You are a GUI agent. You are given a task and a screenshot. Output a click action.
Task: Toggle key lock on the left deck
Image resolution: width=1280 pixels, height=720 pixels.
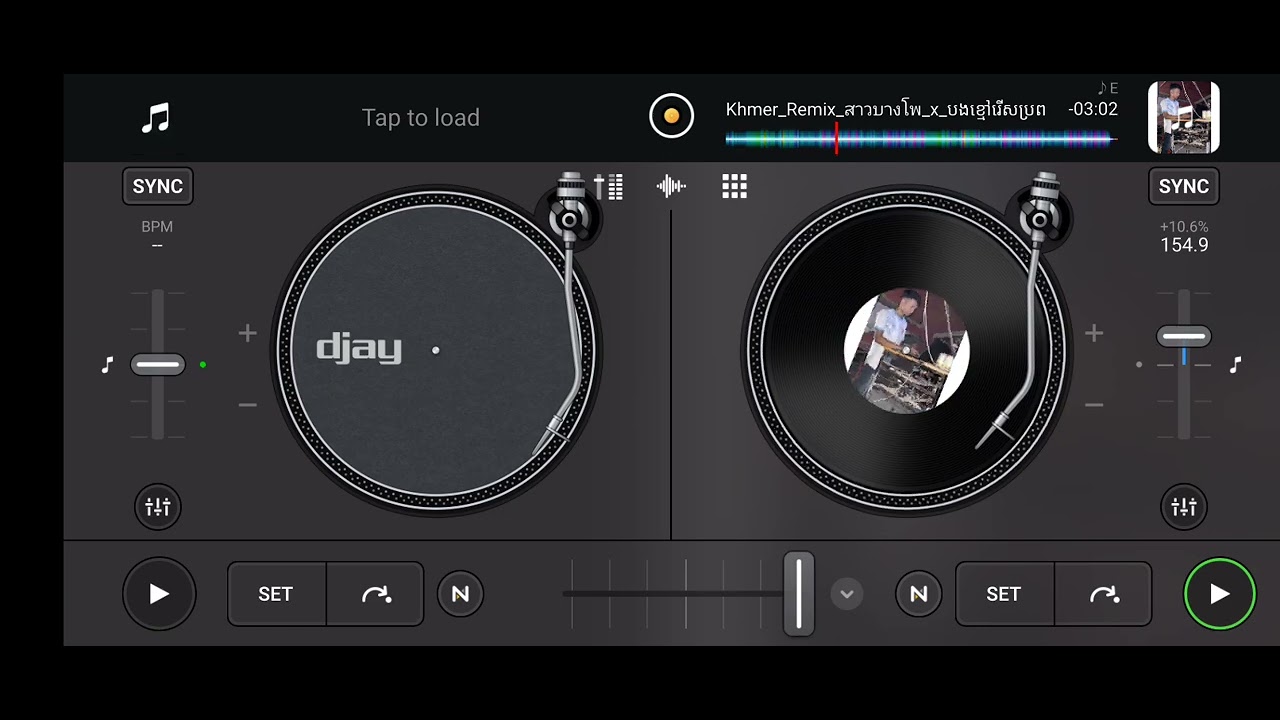(x=108, y=365)
